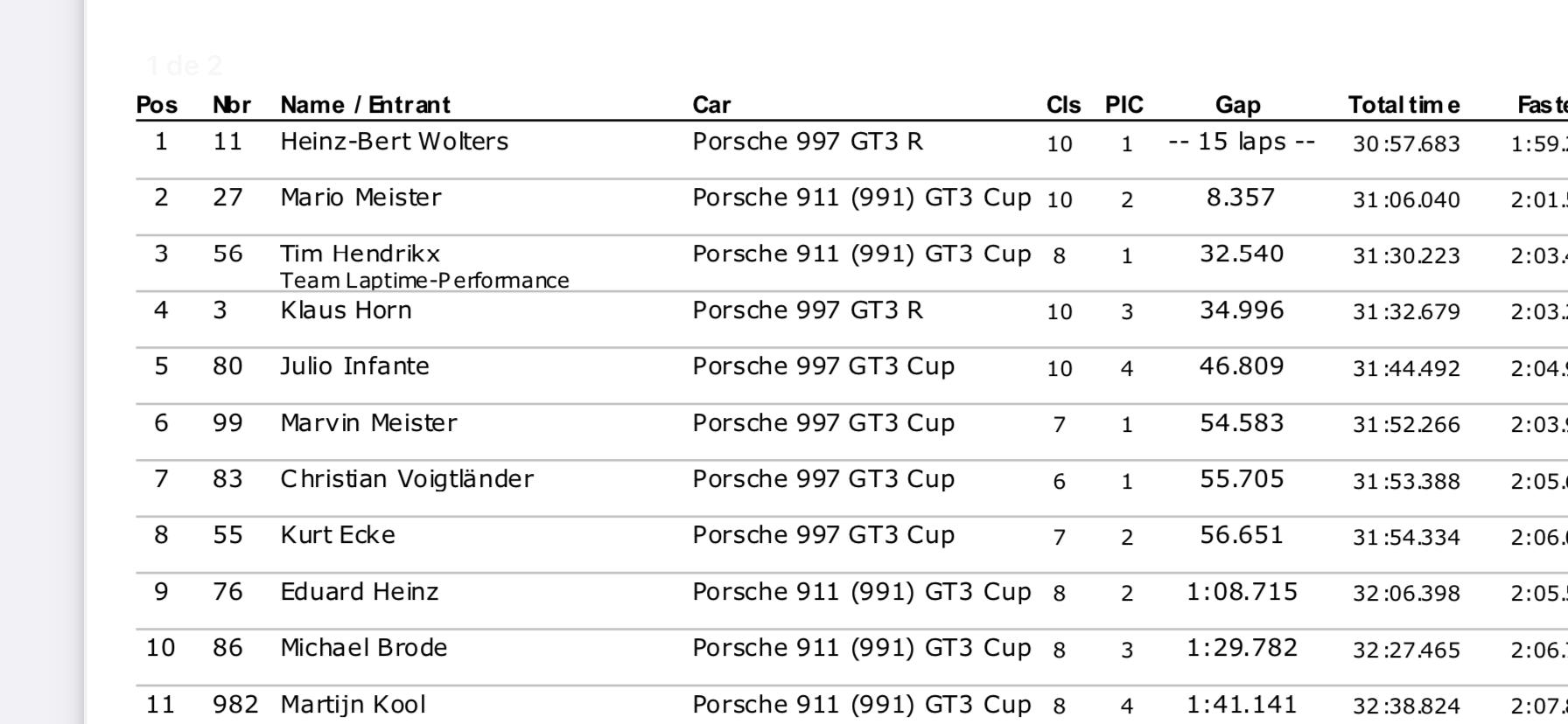Click on Mario Meister's name
The width and height of the screenshot is (1568, 724).
(360, 198)
